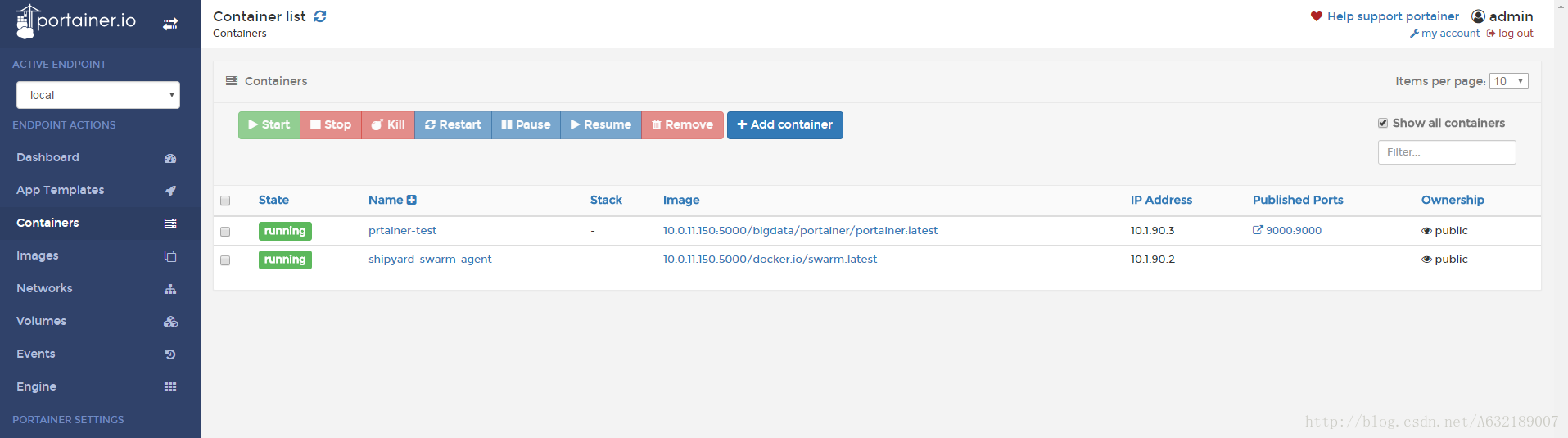Open the local endpoint dropdown
1568x438 pixels.
[98, 95]
